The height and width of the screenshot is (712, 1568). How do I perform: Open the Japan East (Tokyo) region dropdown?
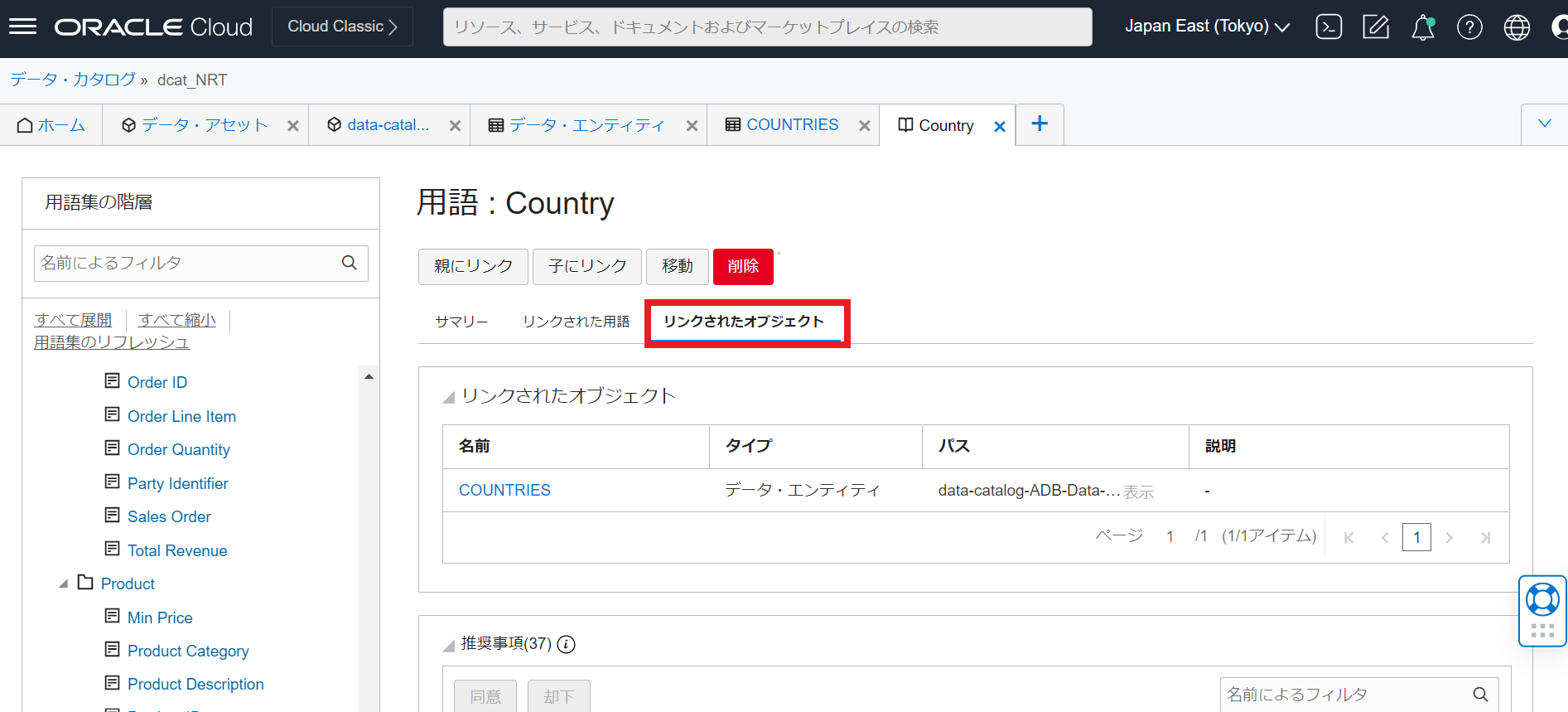point(1207,27)
